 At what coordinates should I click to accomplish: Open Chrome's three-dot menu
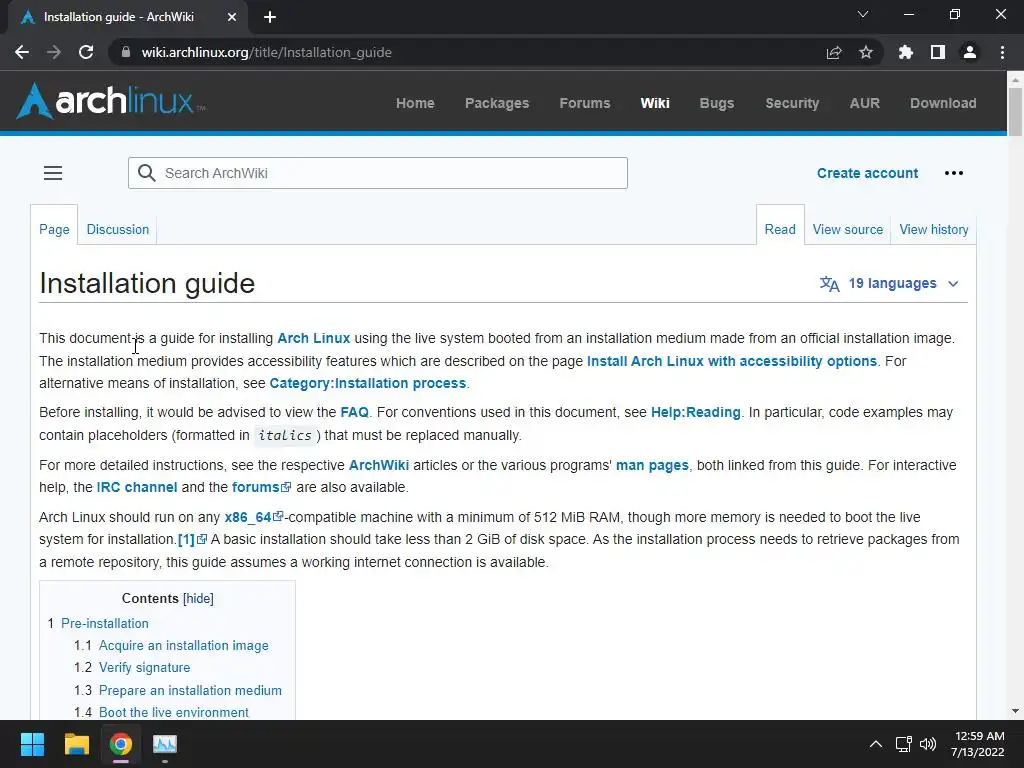(1002, 52)
